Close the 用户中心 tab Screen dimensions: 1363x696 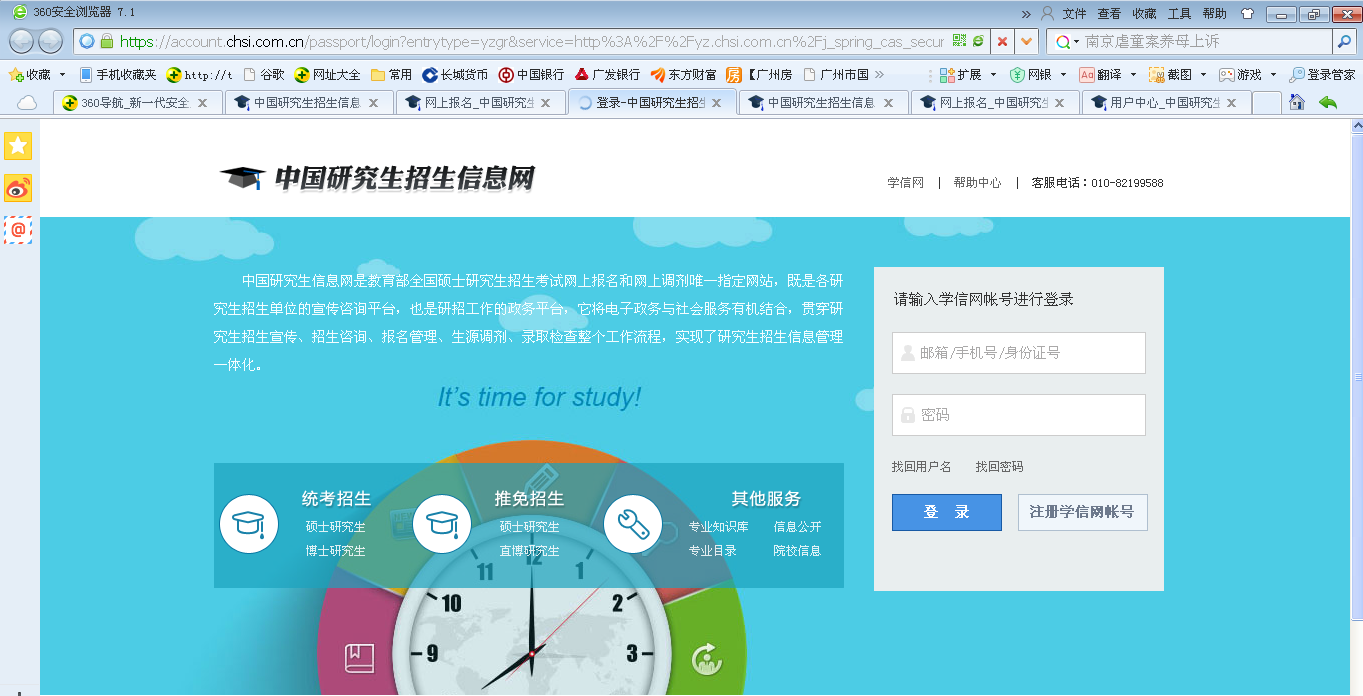[1232, 102]
